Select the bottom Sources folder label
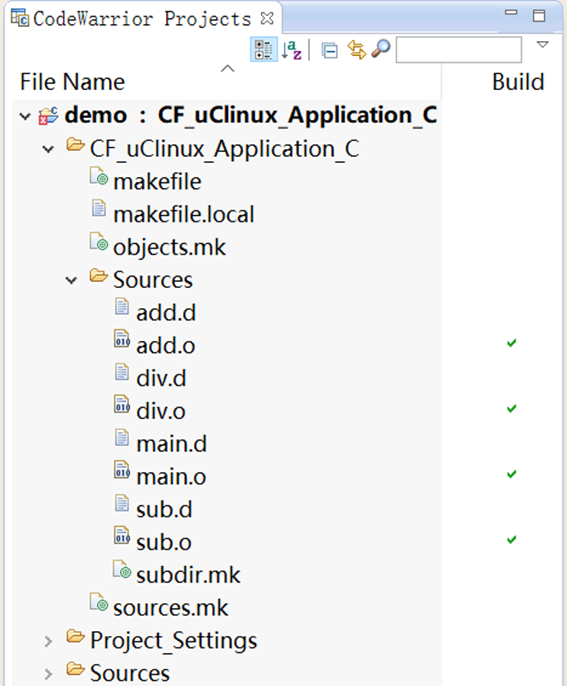This screenshot has width=567, height=686. click(130, 674)
